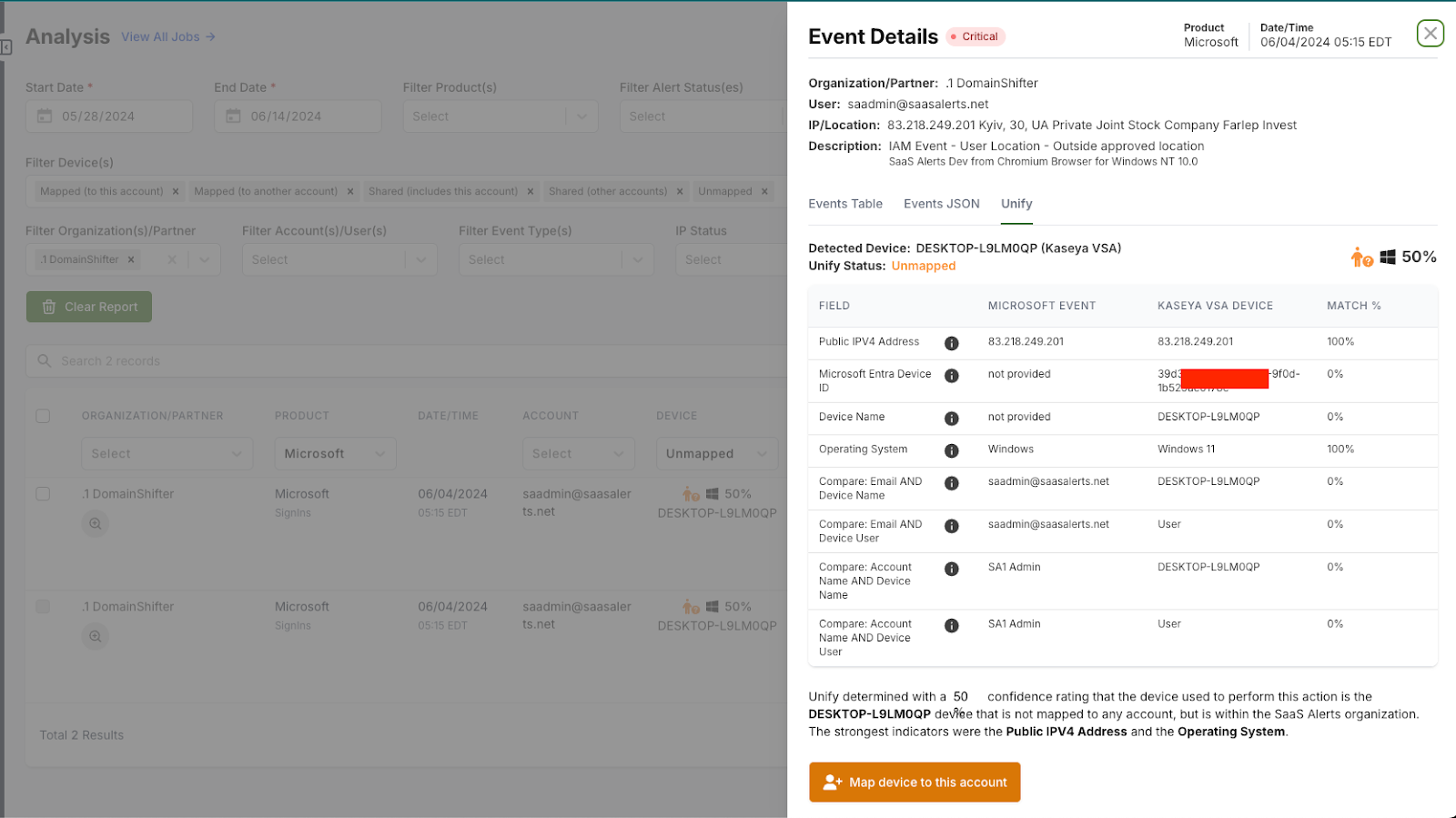
Task: Click the Start Date field 05/28/2024
Action: pos(109,116)
